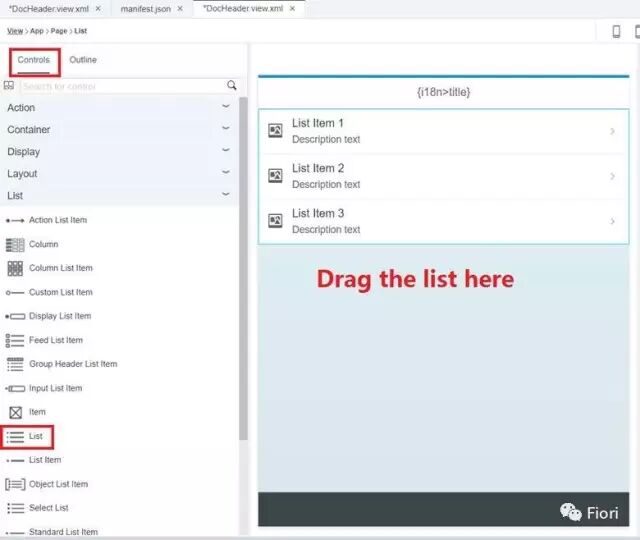Image resolution: width=640 pixels, height=540 pixels.
Task: Click image icon of List Item 3
Action: pyautogui.click(x=275, y=221)
